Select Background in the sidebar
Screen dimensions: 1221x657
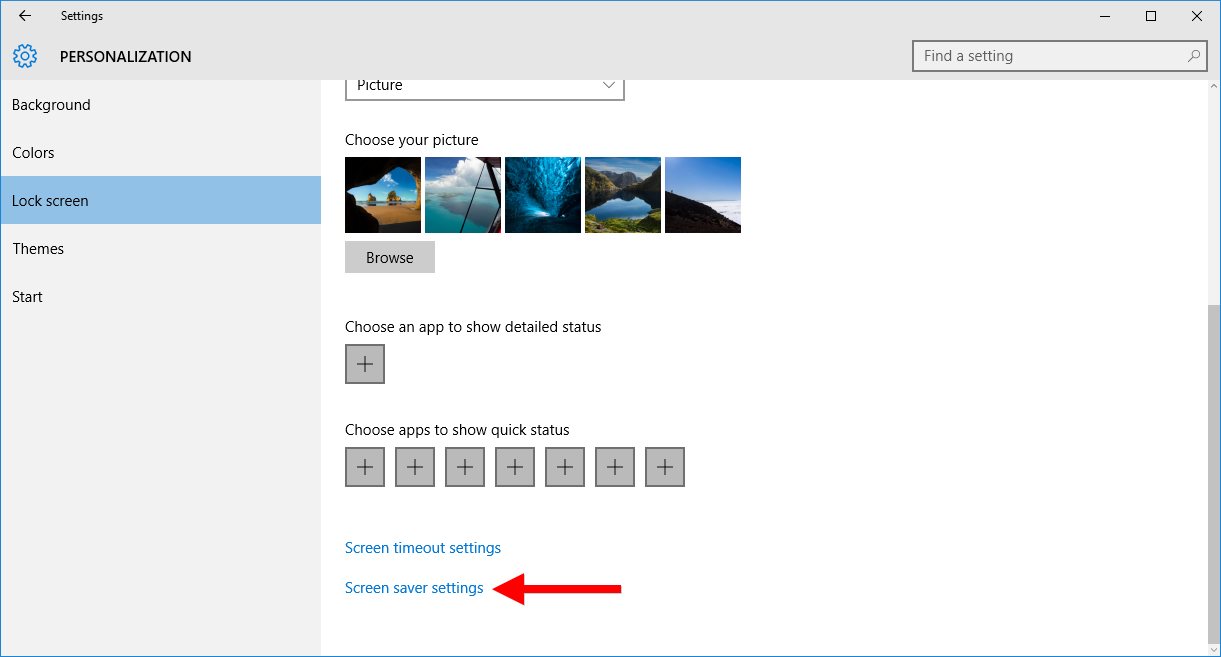pos(50,104)
